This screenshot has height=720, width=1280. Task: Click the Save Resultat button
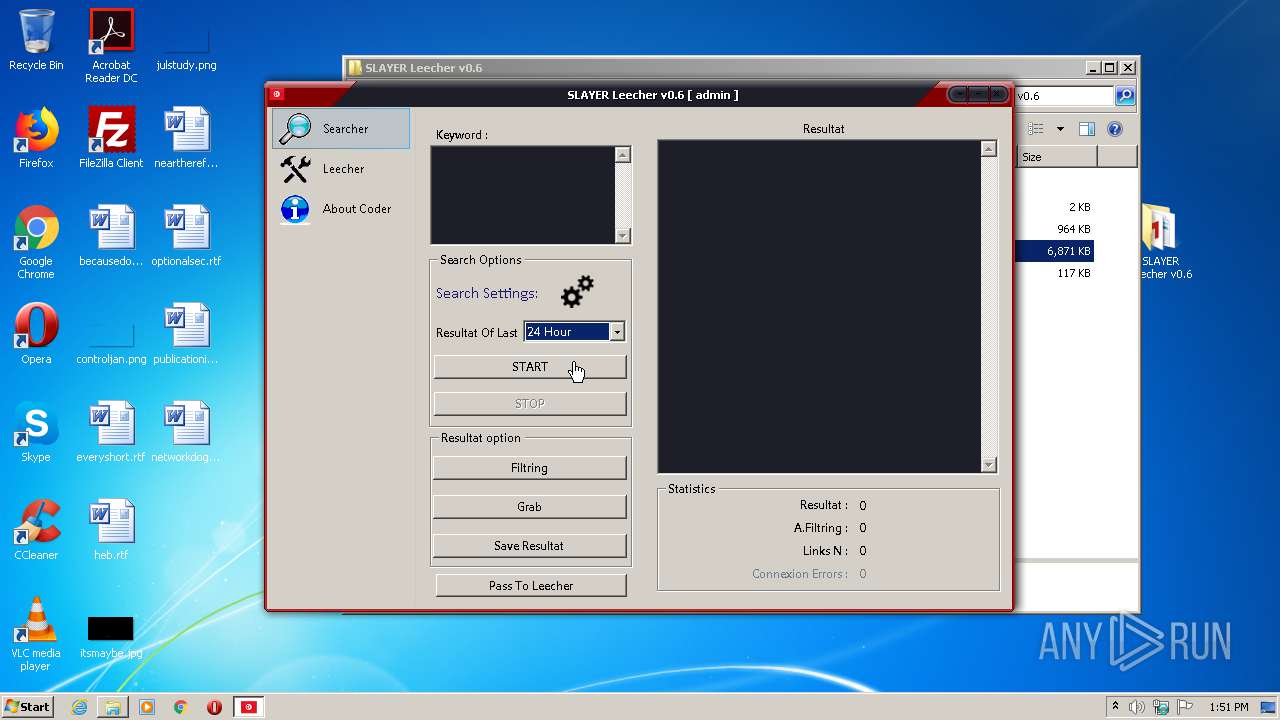529,546
